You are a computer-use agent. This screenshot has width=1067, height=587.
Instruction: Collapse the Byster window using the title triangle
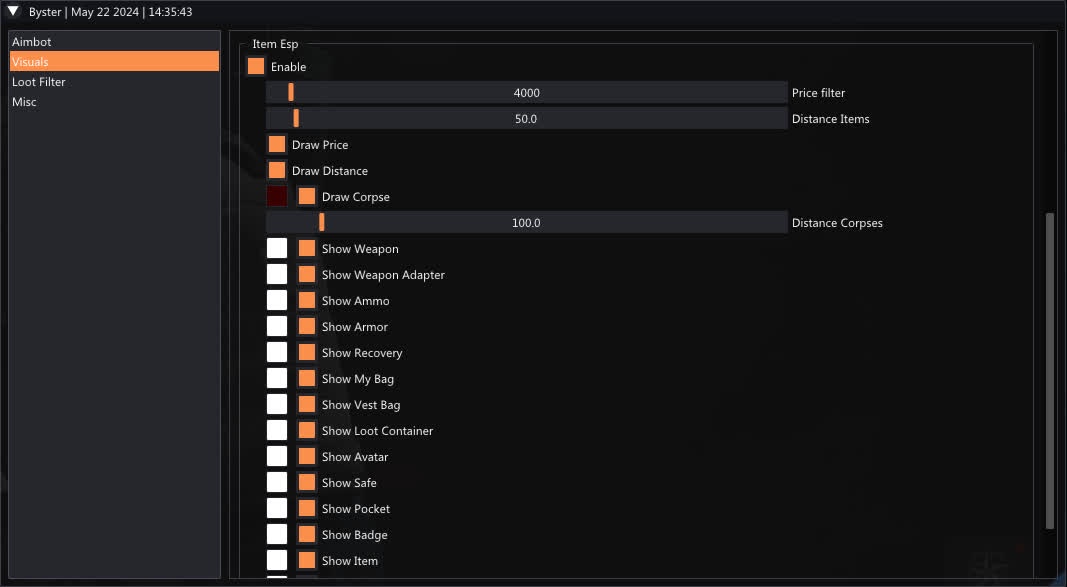pyautogui.click(x=14, y=12)
